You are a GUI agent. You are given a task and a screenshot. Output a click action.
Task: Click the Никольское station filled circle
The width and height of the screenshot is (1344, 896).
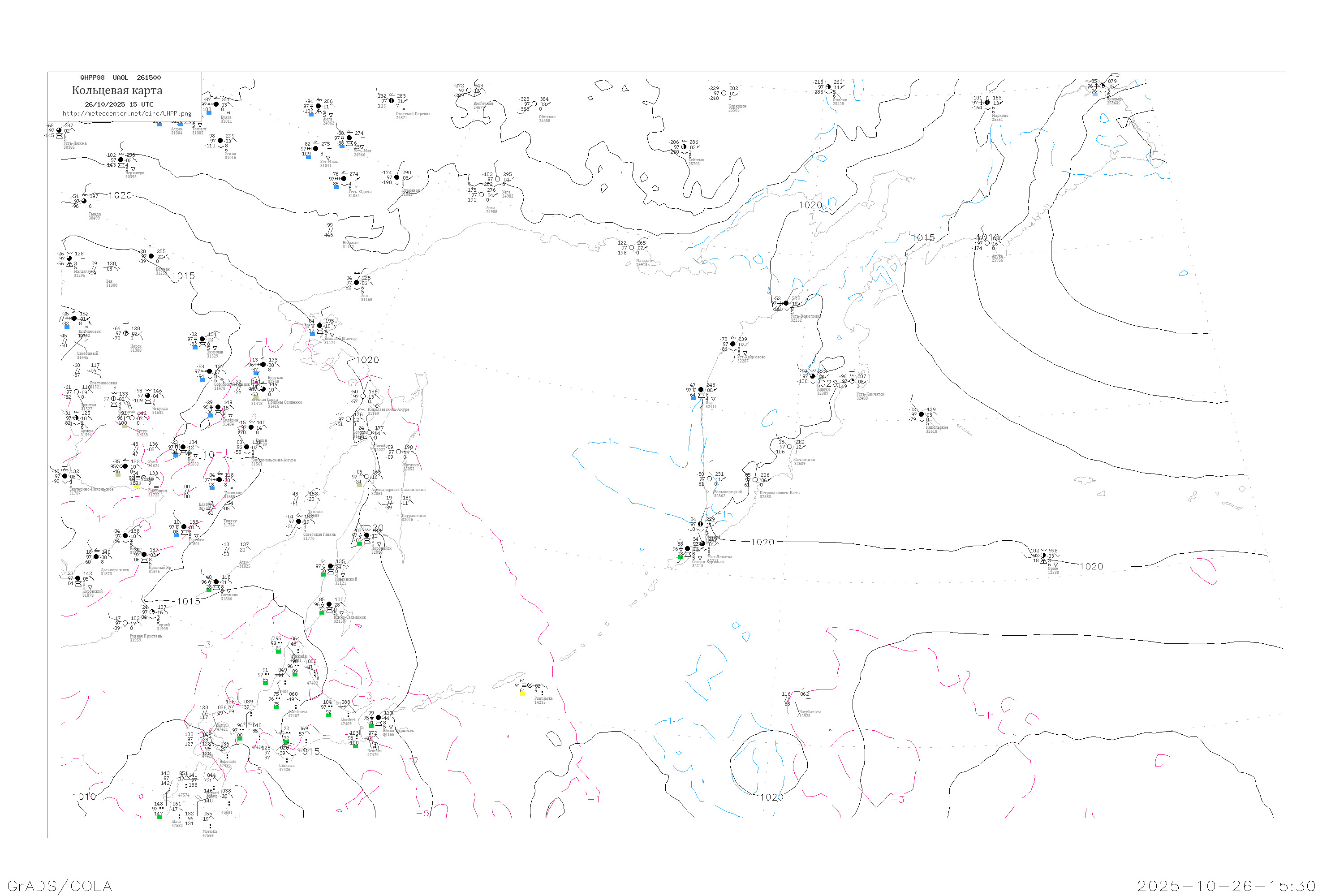pos(921,414)
